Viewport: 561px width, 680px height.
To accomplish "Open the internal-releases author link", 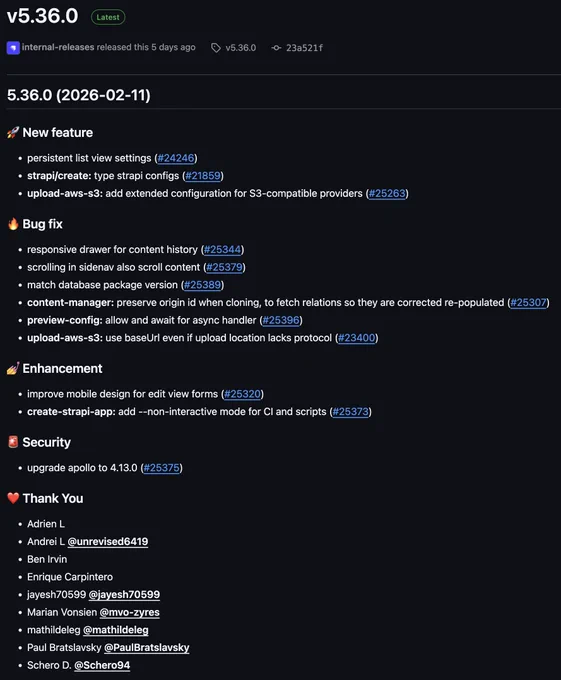I will click(x=58, y=47).
